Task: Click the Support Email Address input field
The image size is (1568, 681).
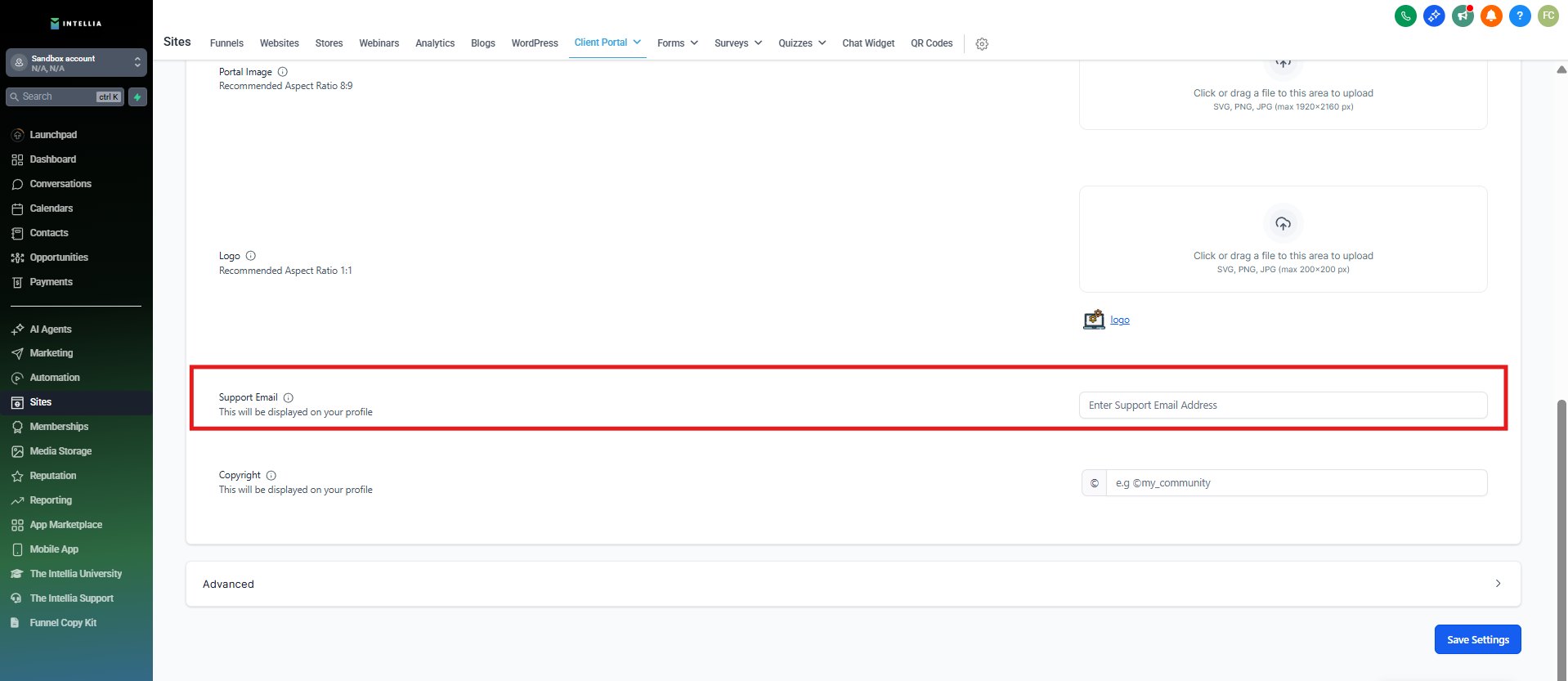Action: [1284, 405]
